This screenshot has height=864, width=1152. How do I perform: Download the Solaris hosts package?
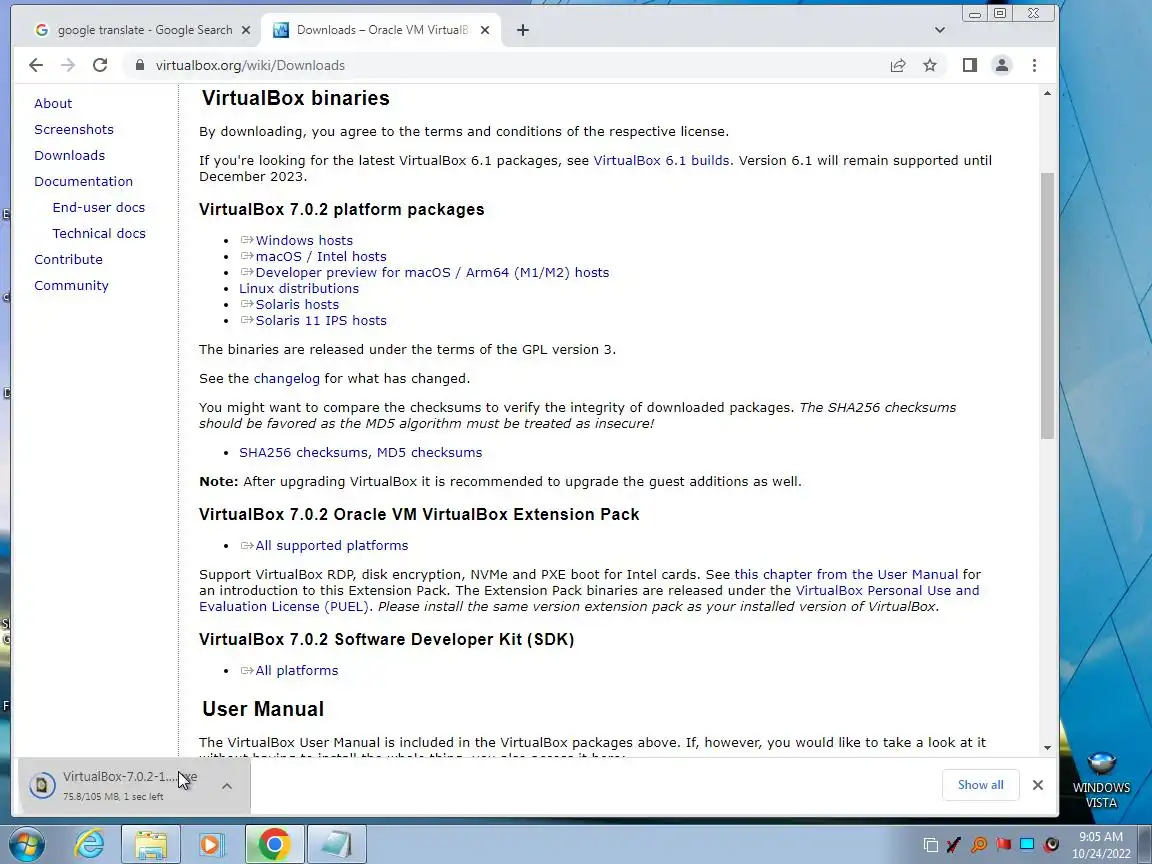click(297, 304)
